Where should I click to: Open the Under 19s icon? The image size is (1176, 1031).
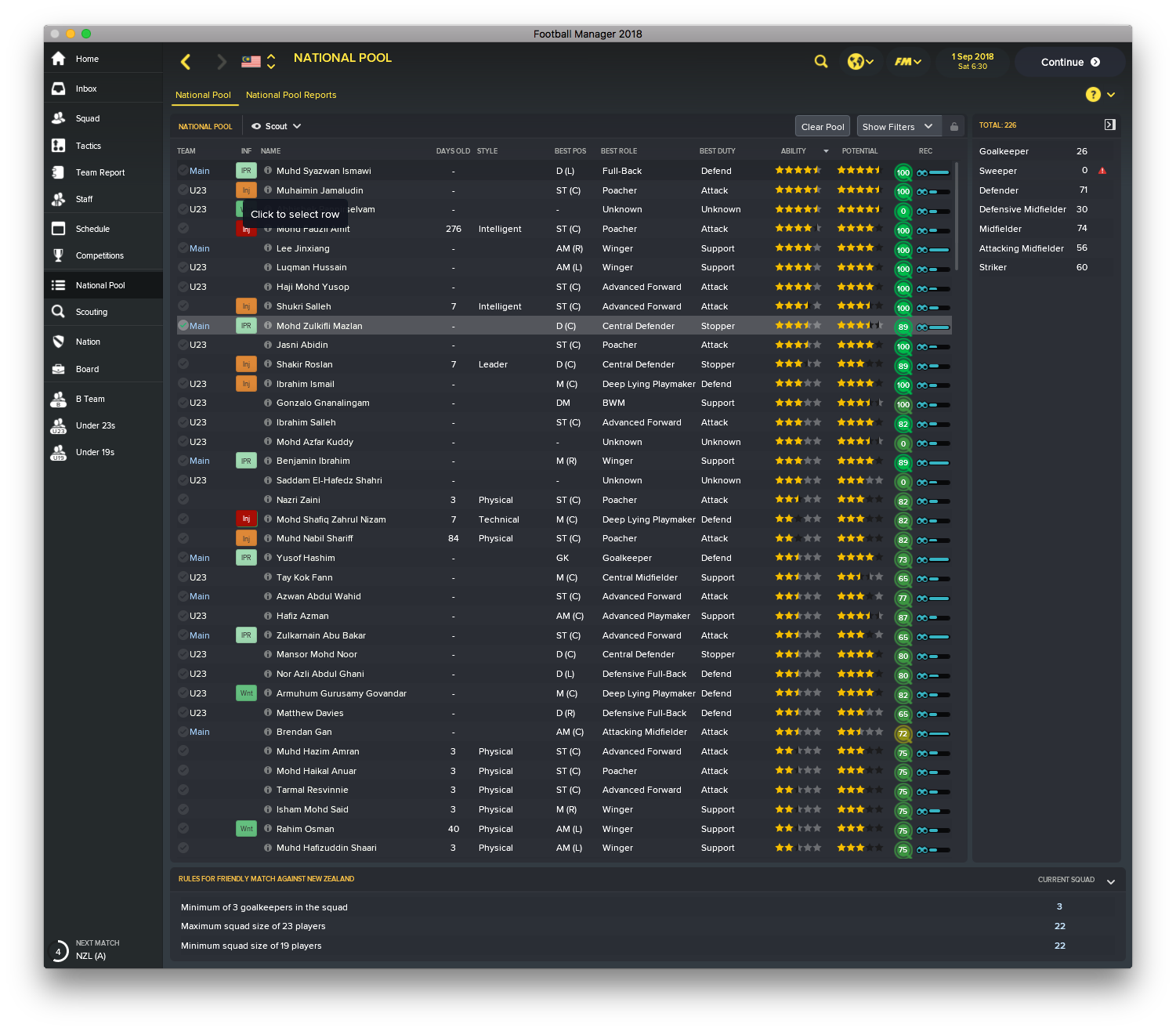tap(59, 452)
